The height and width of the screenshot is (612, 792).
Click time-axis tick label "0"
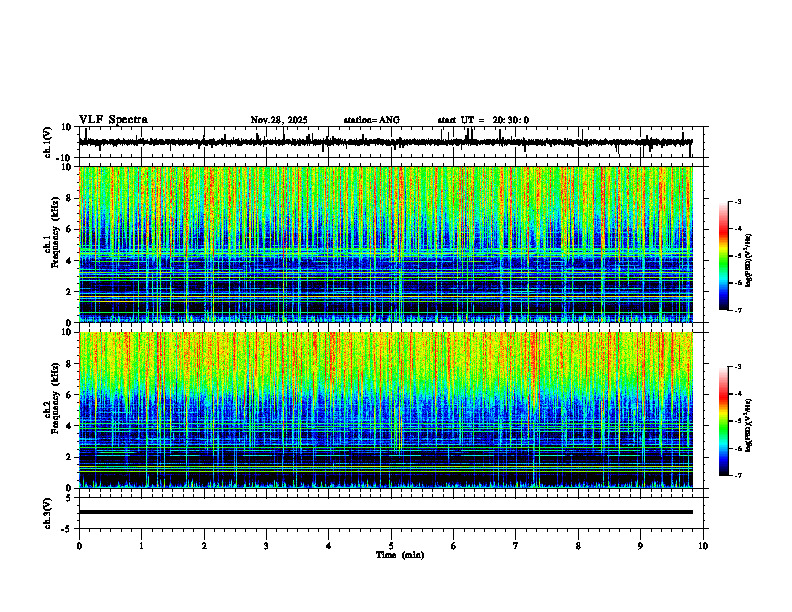(79, 546)
